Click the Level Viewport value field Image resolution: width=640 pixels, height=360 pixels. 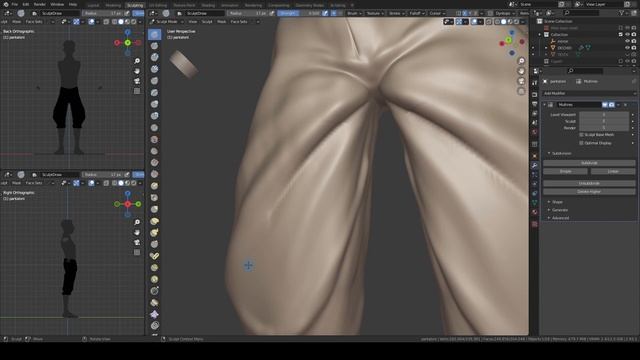click(604, 115)
